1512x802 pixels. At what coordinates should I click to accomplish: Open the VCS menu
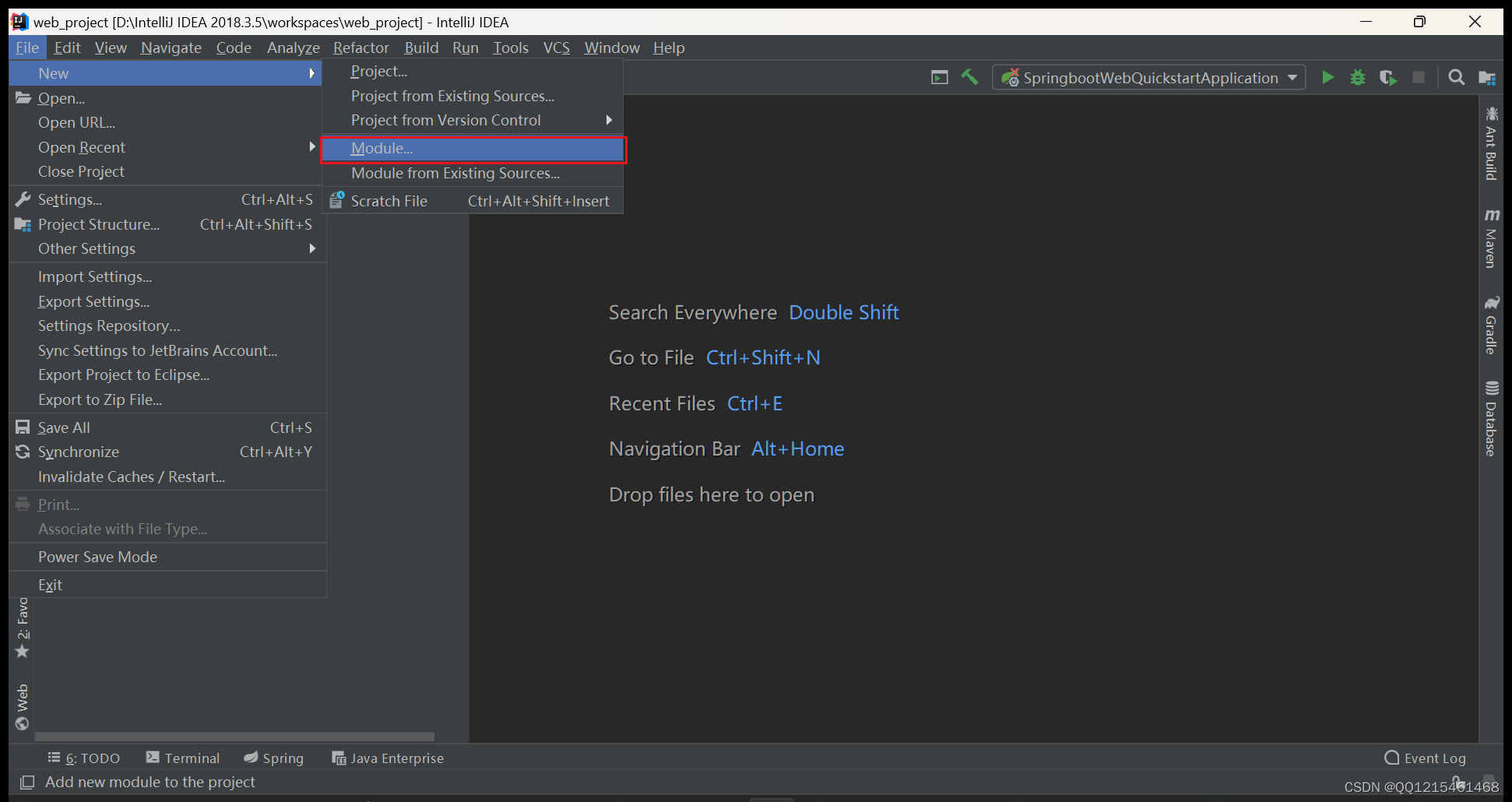point(556,47)
